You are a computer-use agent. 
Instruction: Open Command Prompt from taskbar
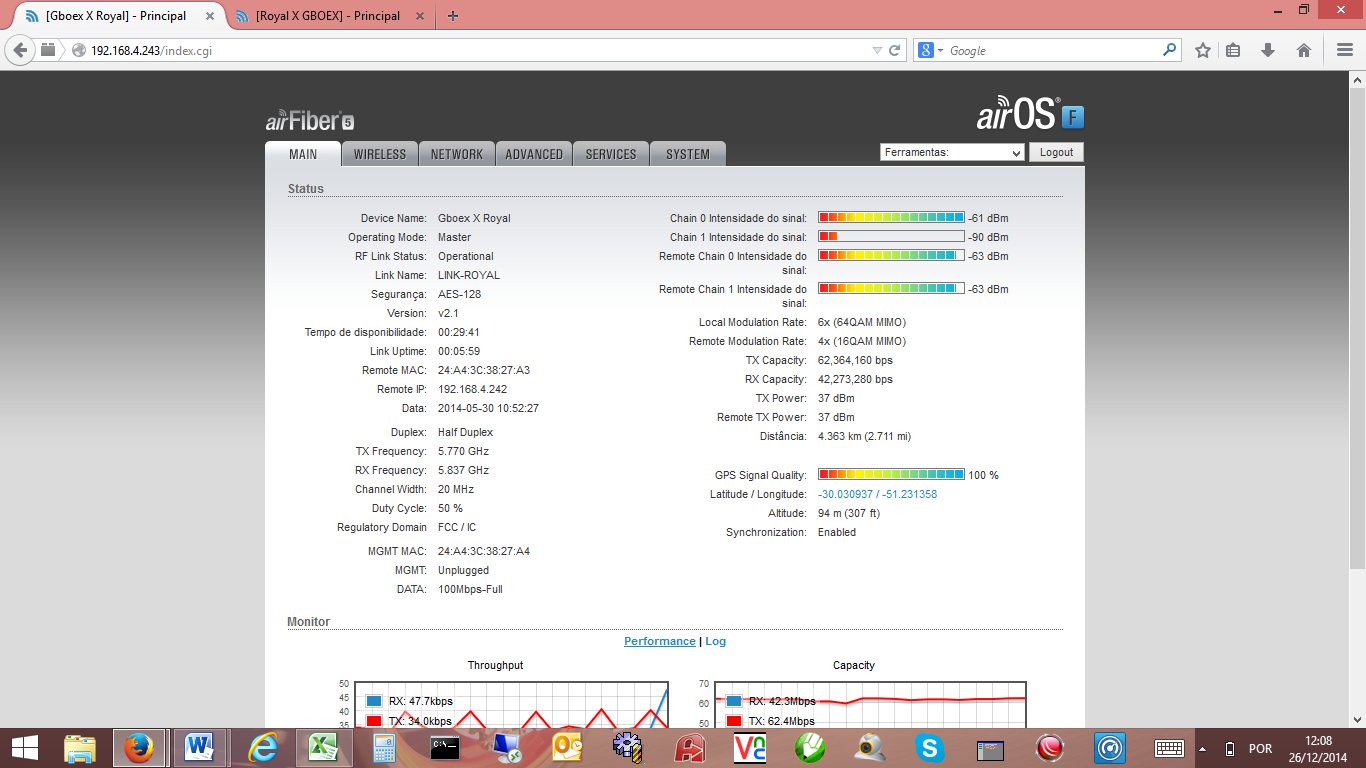click(x=444, y=748)
